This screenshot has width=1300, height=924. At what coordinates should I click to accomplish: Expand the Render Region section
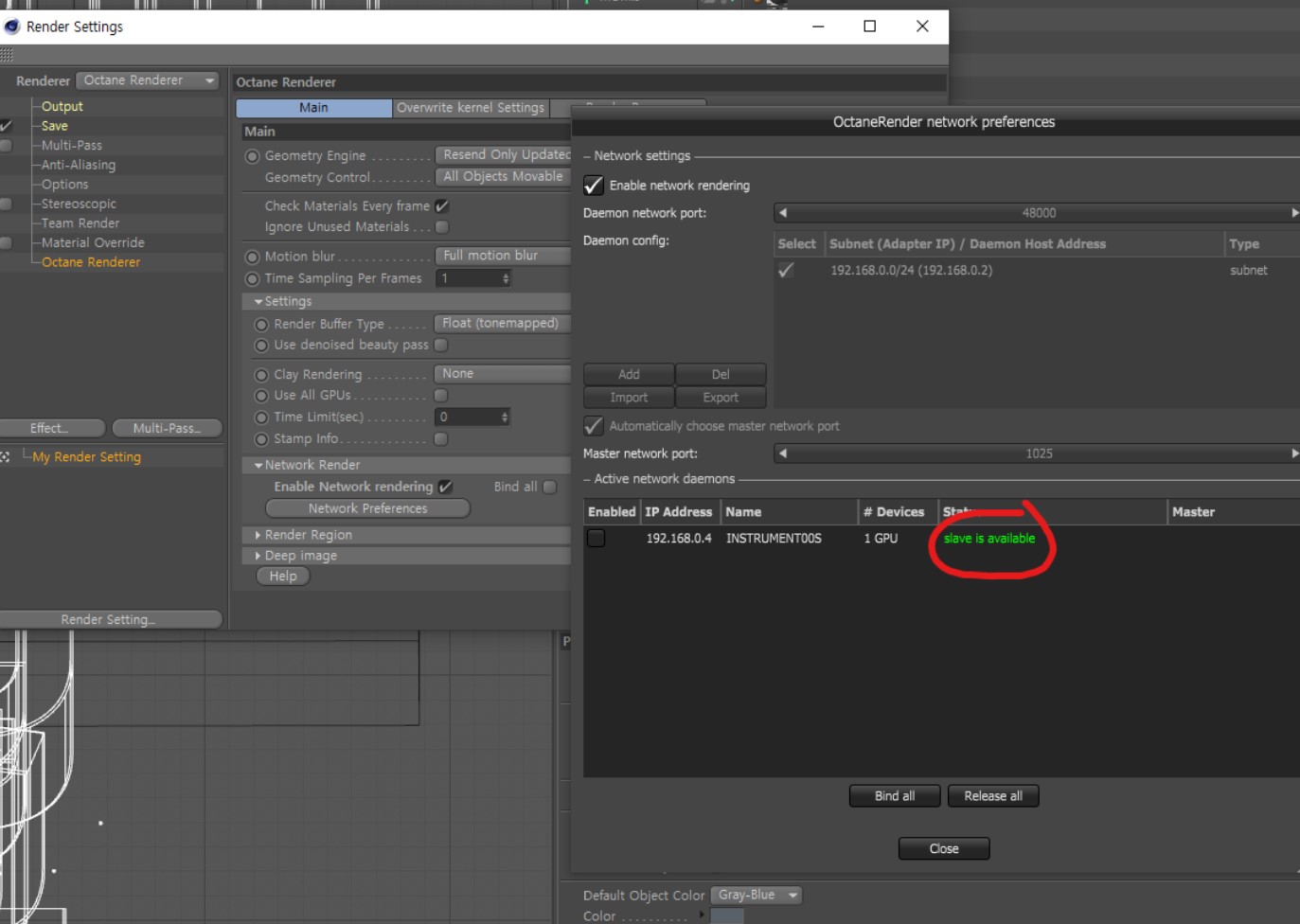258,536
